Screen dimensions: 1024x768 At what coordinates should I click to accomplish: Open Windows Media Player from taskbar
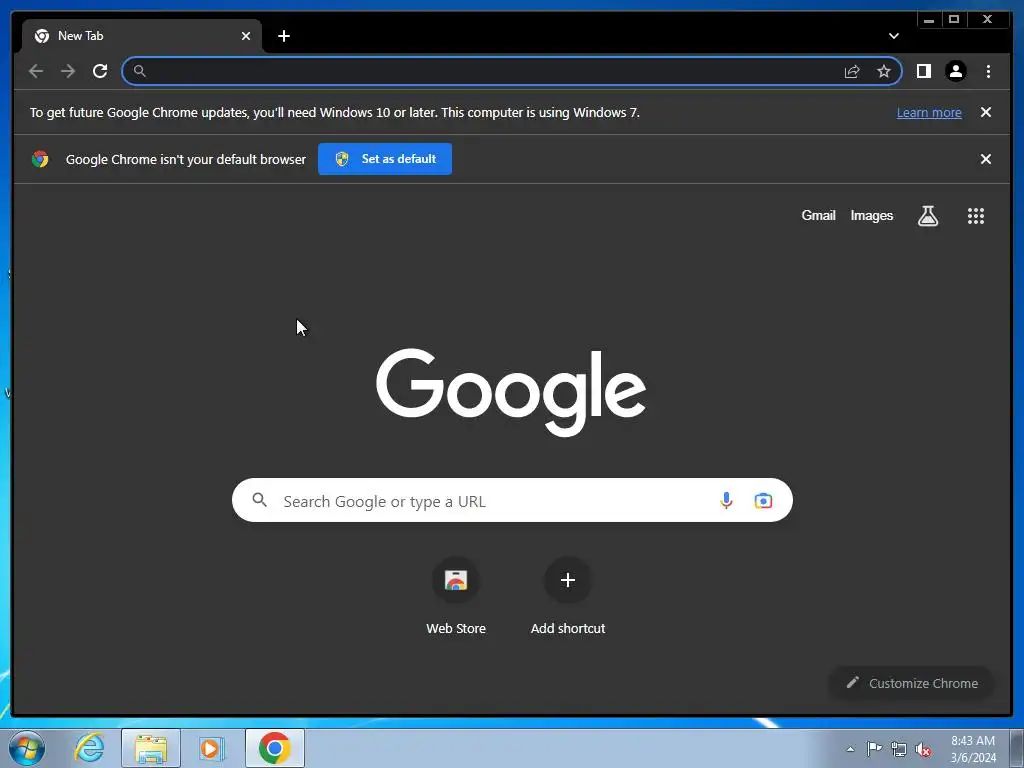click(212, 748)
